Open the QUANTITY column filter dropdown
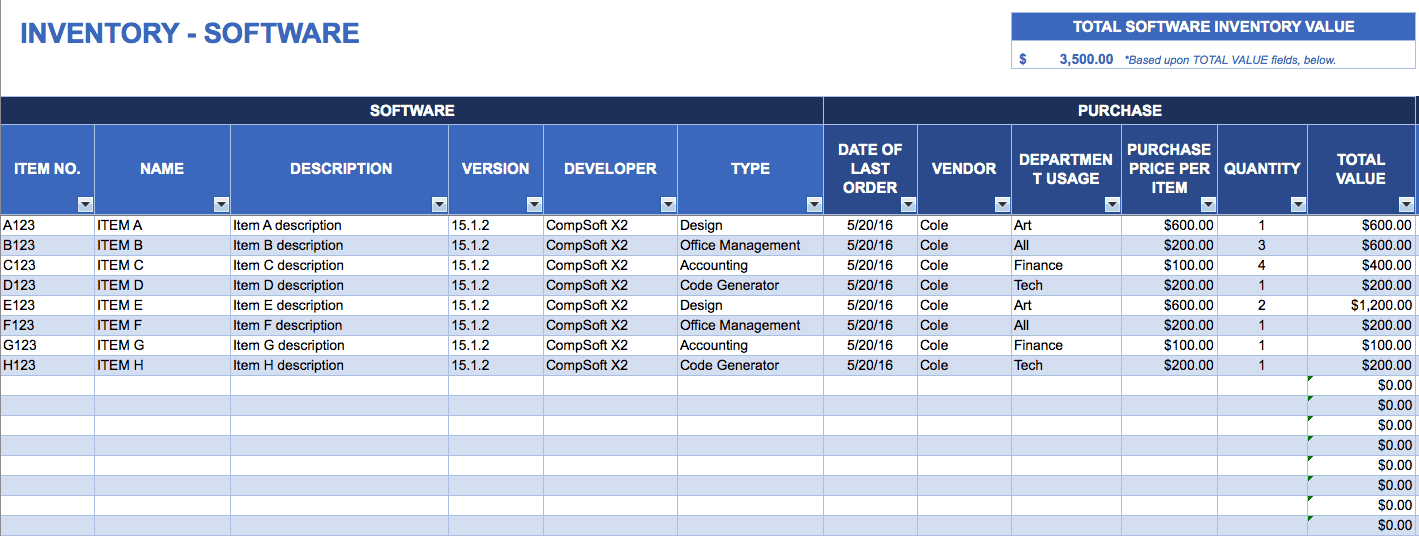This screenshot has width=1419, height=536. [x=1298, y=205]
